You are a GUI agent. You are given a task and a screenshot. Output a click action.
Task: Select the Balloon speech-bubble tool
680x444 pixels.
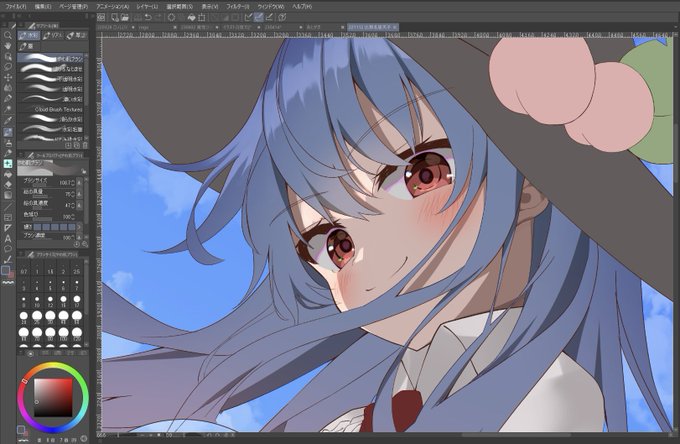point(8,249)
